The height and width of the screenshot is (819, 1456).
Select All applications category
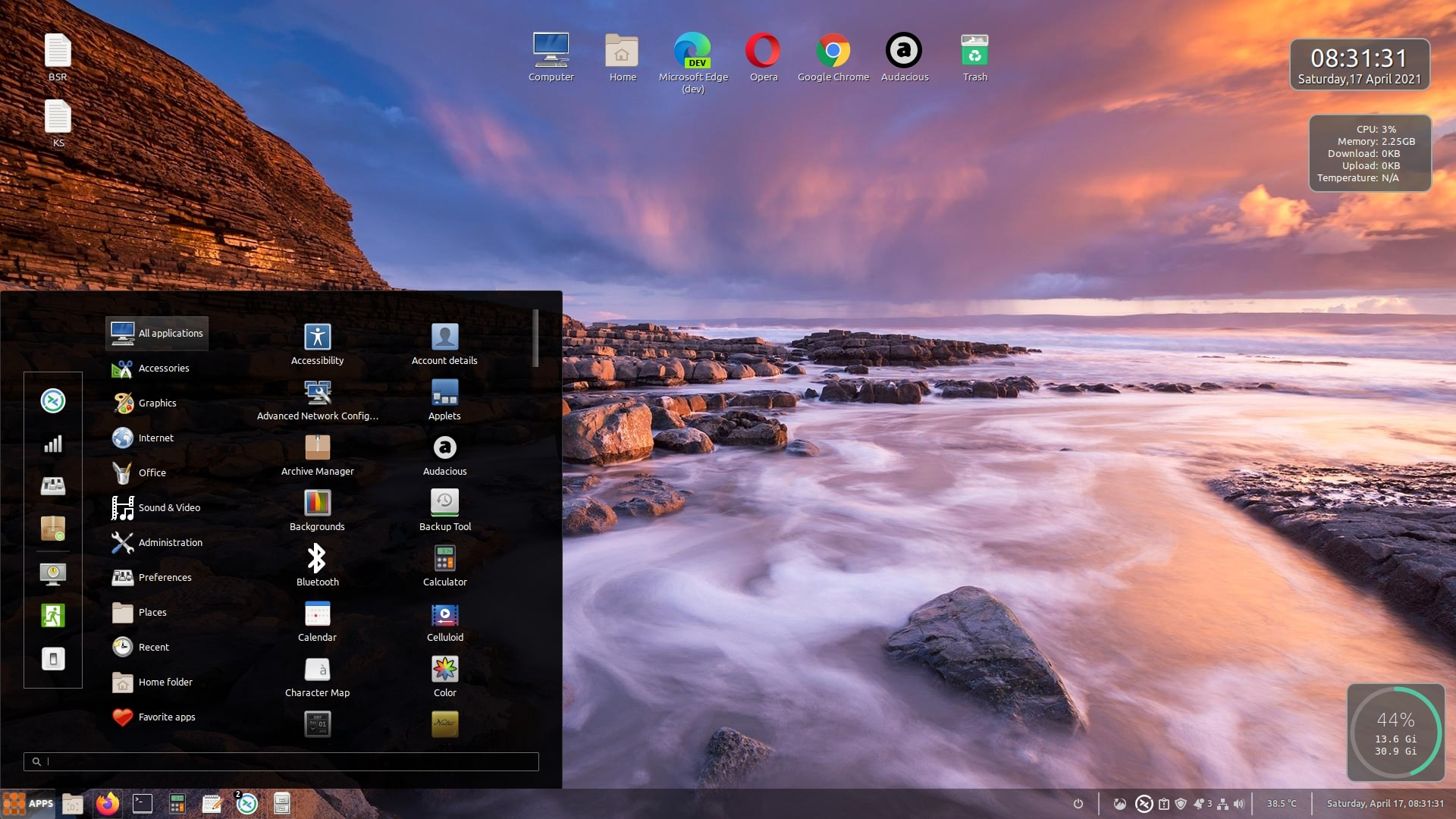(x=157, y=333)
